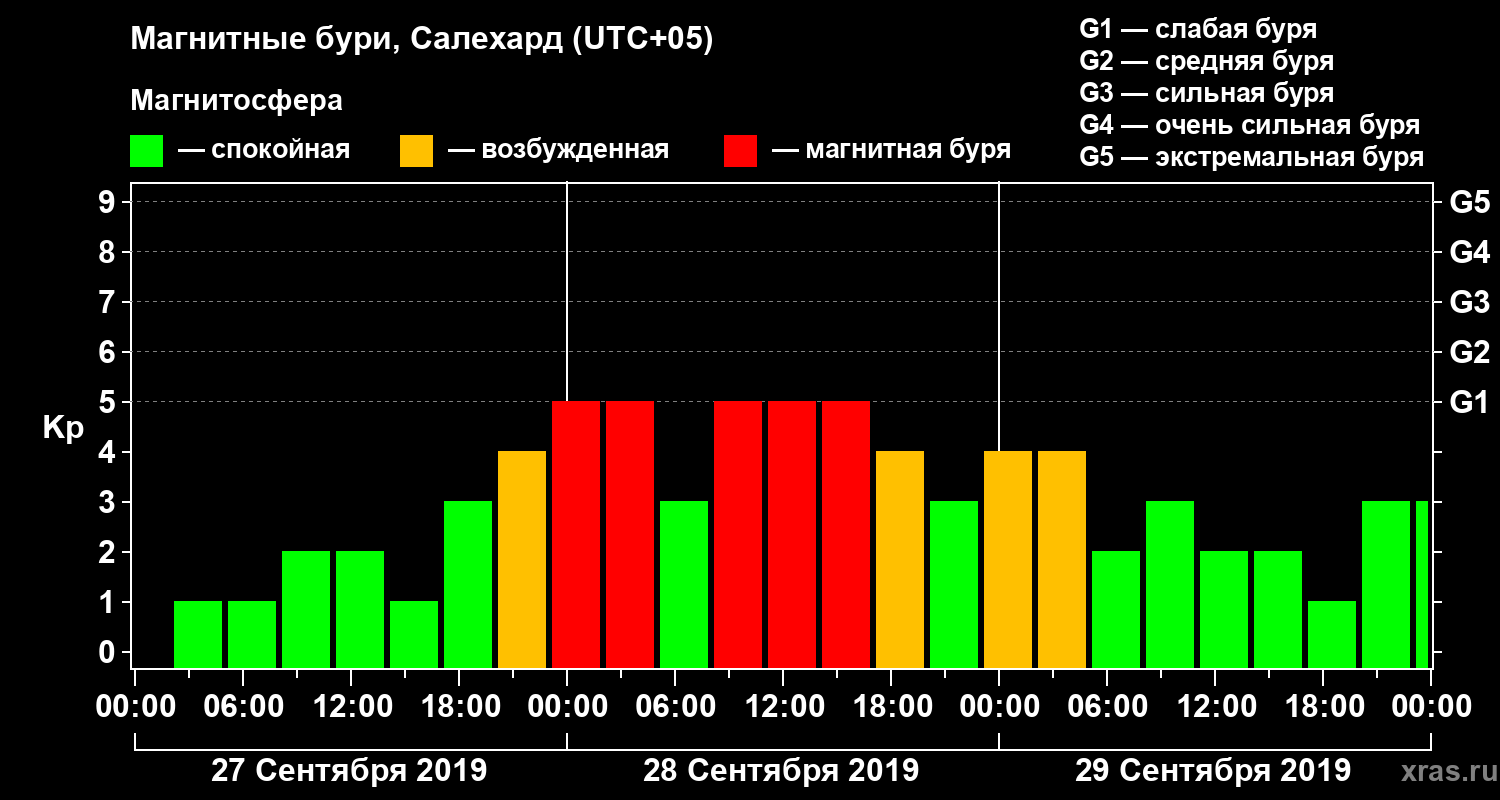
Task: Click the Kp axis value 5
Action: 109,402
